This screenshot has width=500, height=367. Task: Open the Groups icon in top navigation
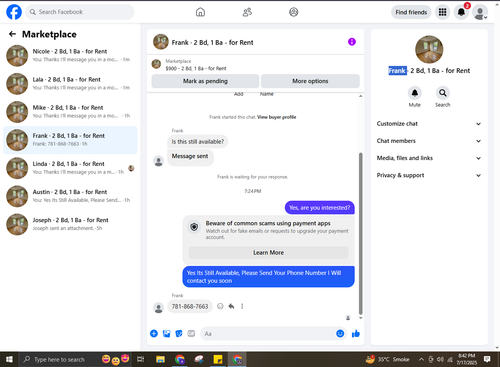click(x=294, y=12)
